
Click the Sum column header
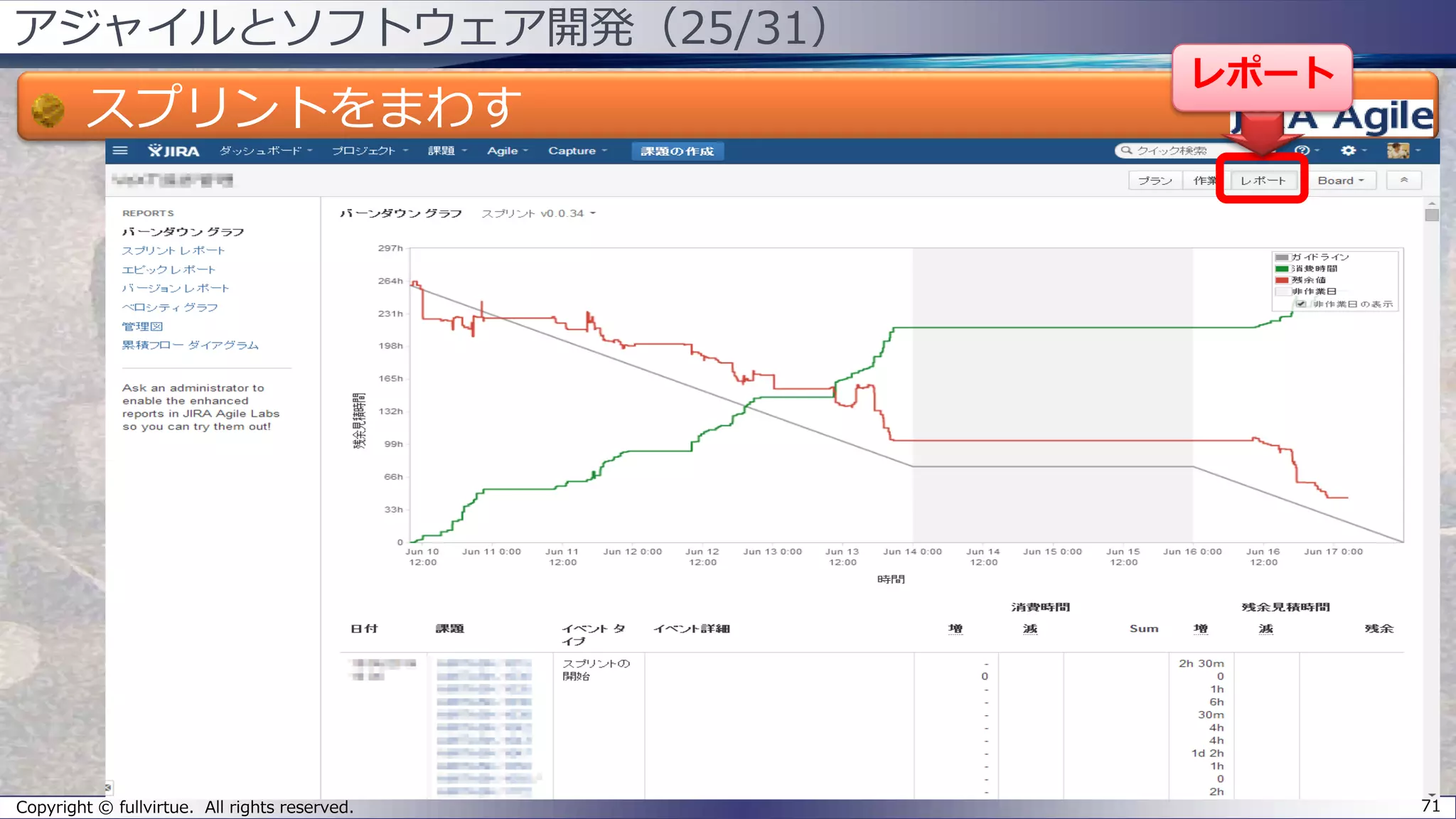pyautogui.click(x=1144, y=628)
